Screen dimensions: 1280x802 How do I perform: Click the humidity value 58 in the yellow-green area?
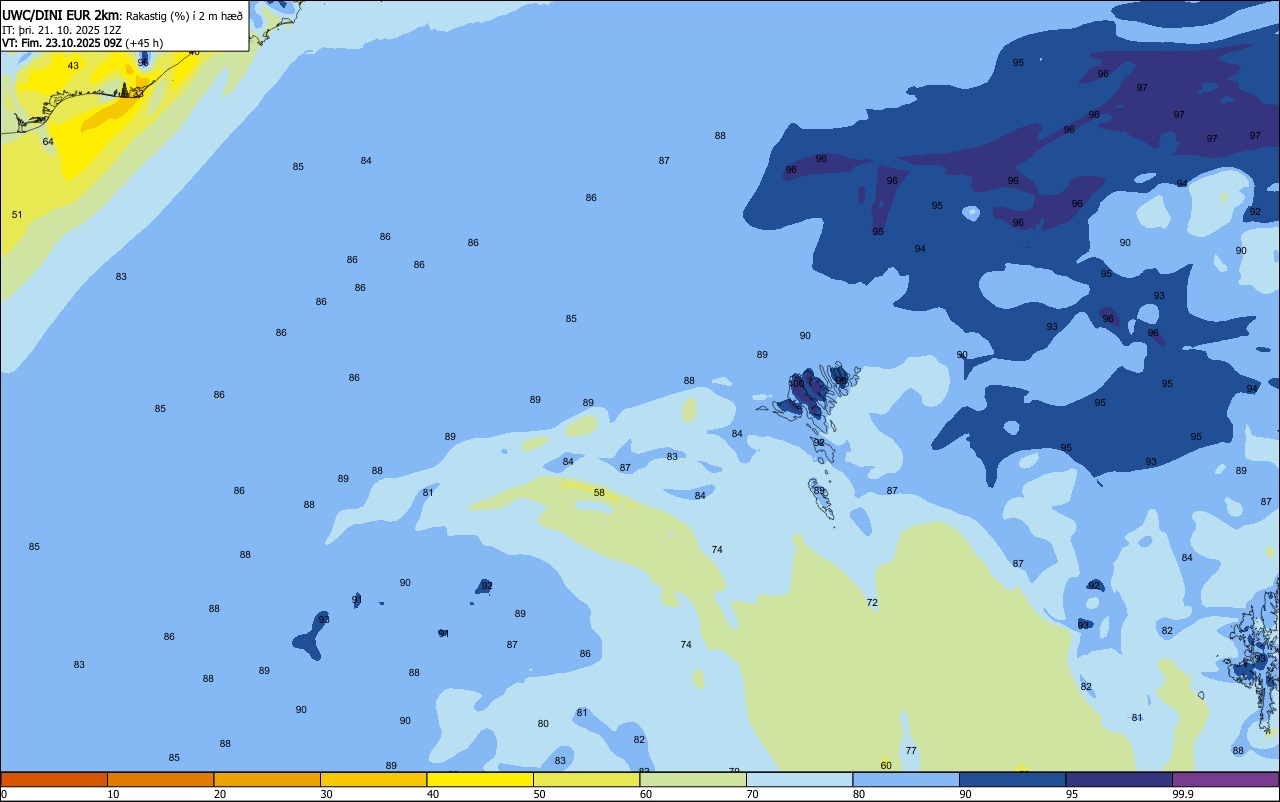tap(599, 493)
